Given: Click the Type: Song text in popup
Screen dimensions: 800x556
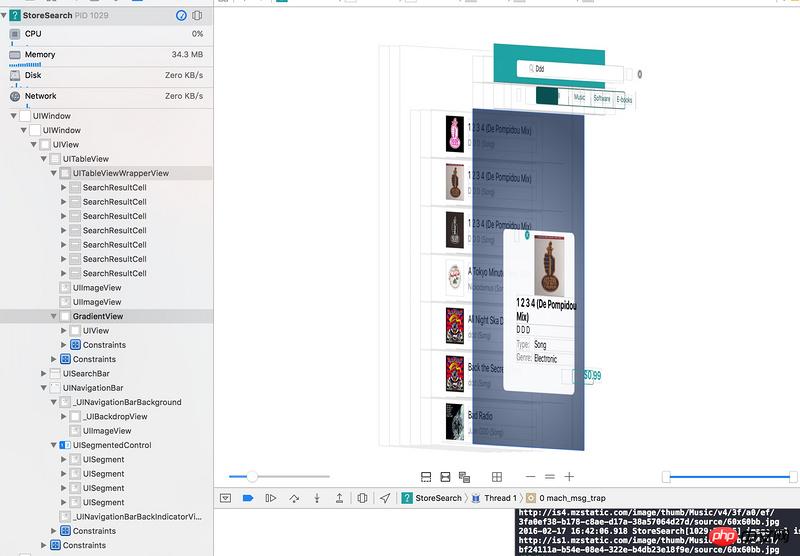Looking at the screenshot, I should point(531,344).
